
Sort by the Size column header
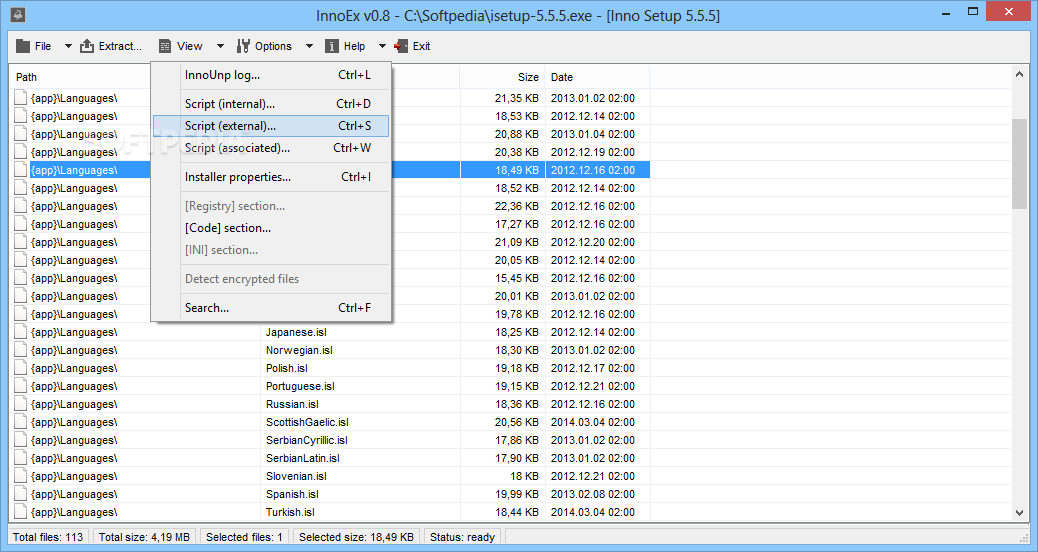click(502, 77)
